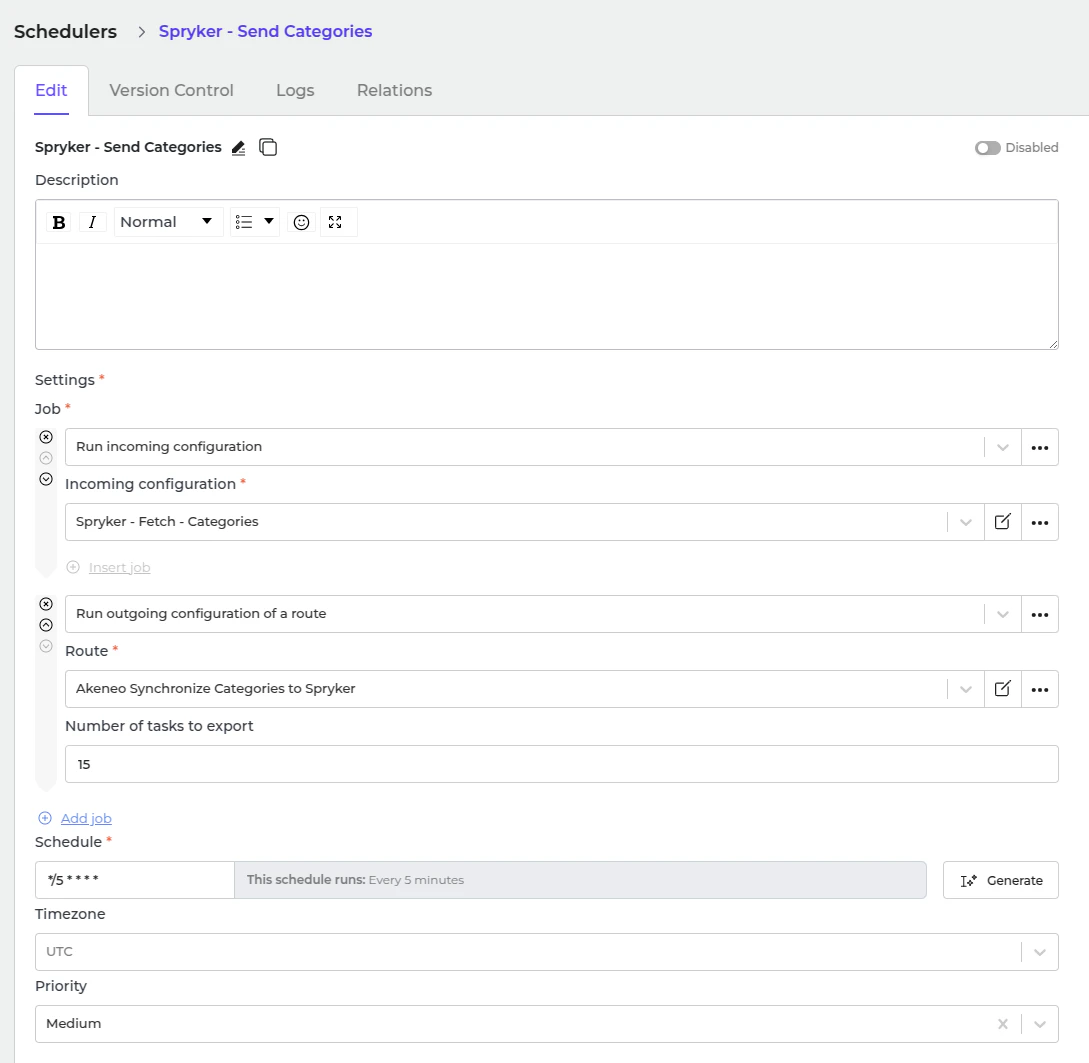This screenshot has width=1089, height=1063.
Task: Remove the Run incoming configuration job
Action: click(46, 437)
